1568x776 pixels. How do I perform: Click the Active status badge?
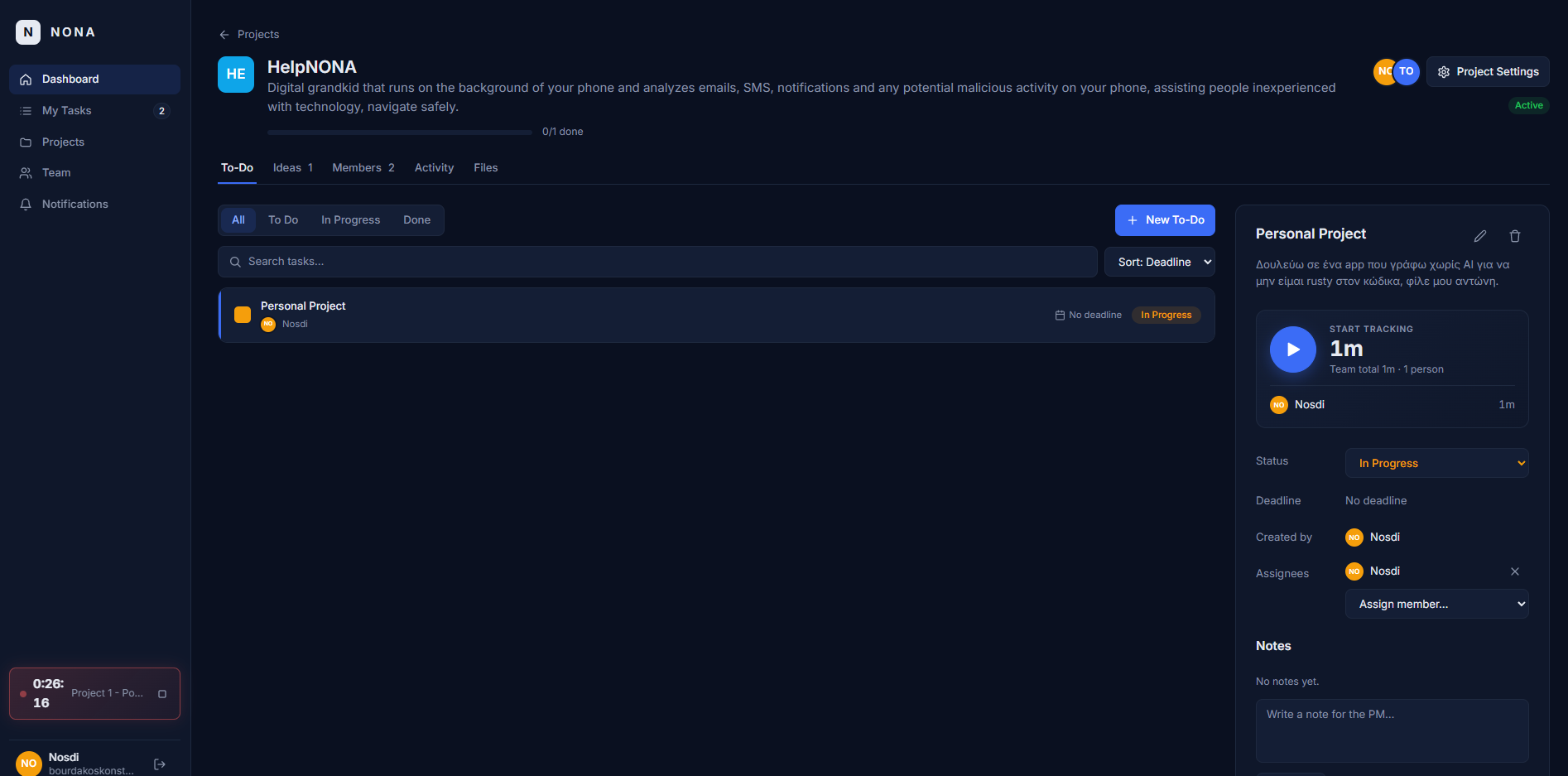tap(1528, 105)
